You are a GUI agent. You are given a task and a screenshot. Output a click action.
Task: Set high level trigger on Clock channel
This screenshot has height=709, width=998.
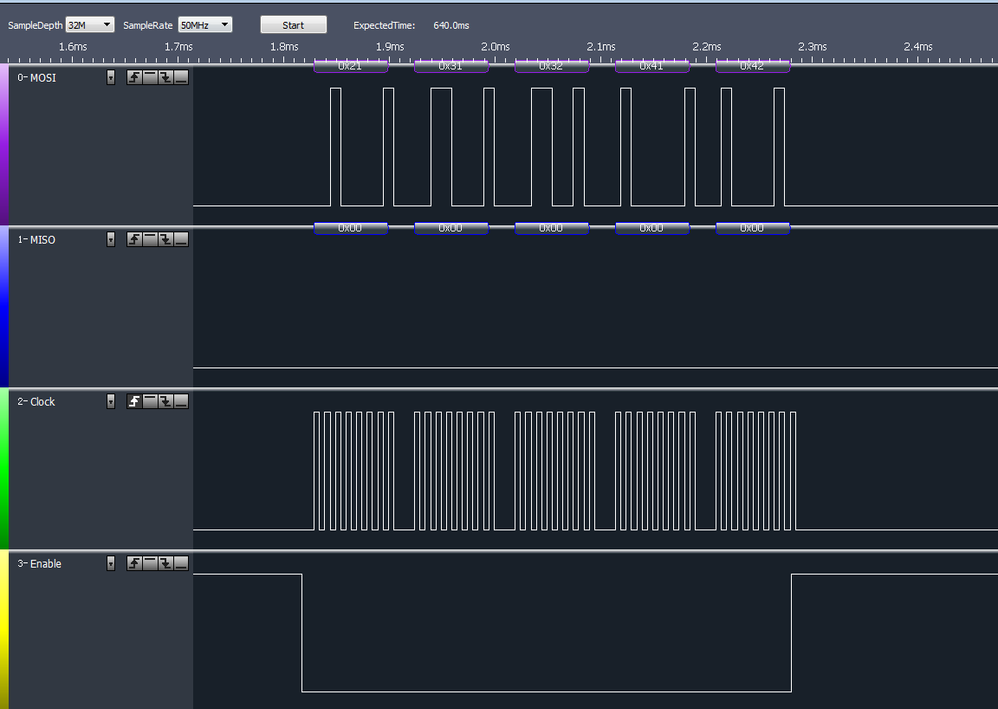tap(149, 401)
